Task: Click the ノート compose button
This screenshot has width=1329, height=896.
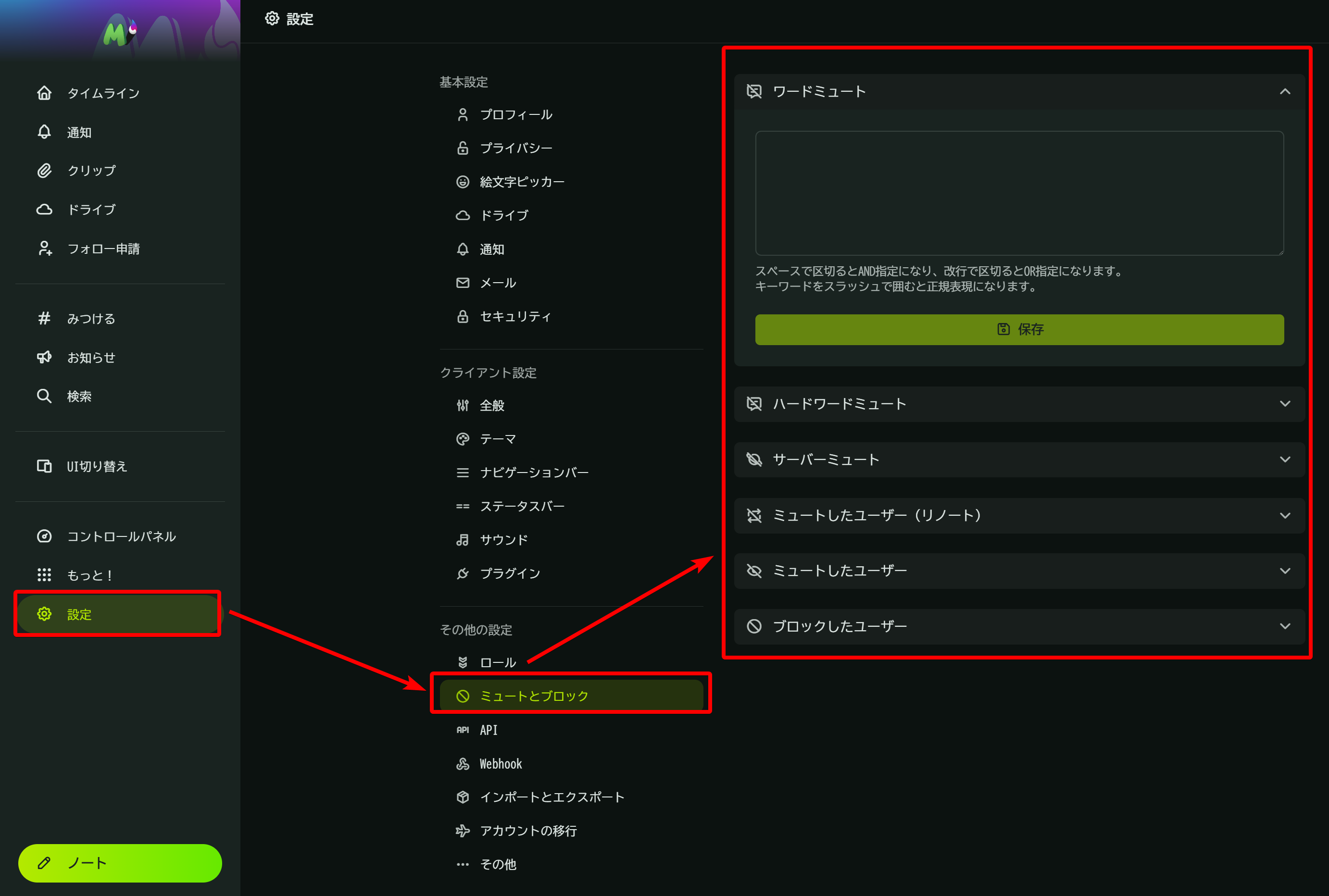Action: pyautogui.click(x=120, y=863)
